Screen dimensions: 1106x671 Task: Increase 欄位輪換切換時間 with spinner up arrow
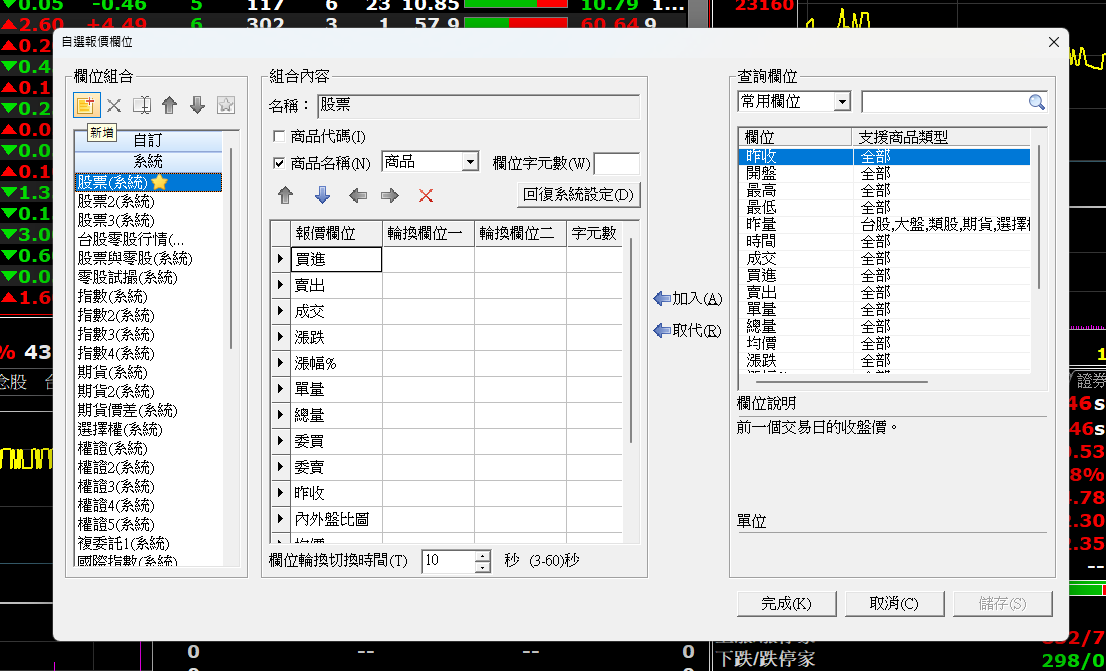483,555
